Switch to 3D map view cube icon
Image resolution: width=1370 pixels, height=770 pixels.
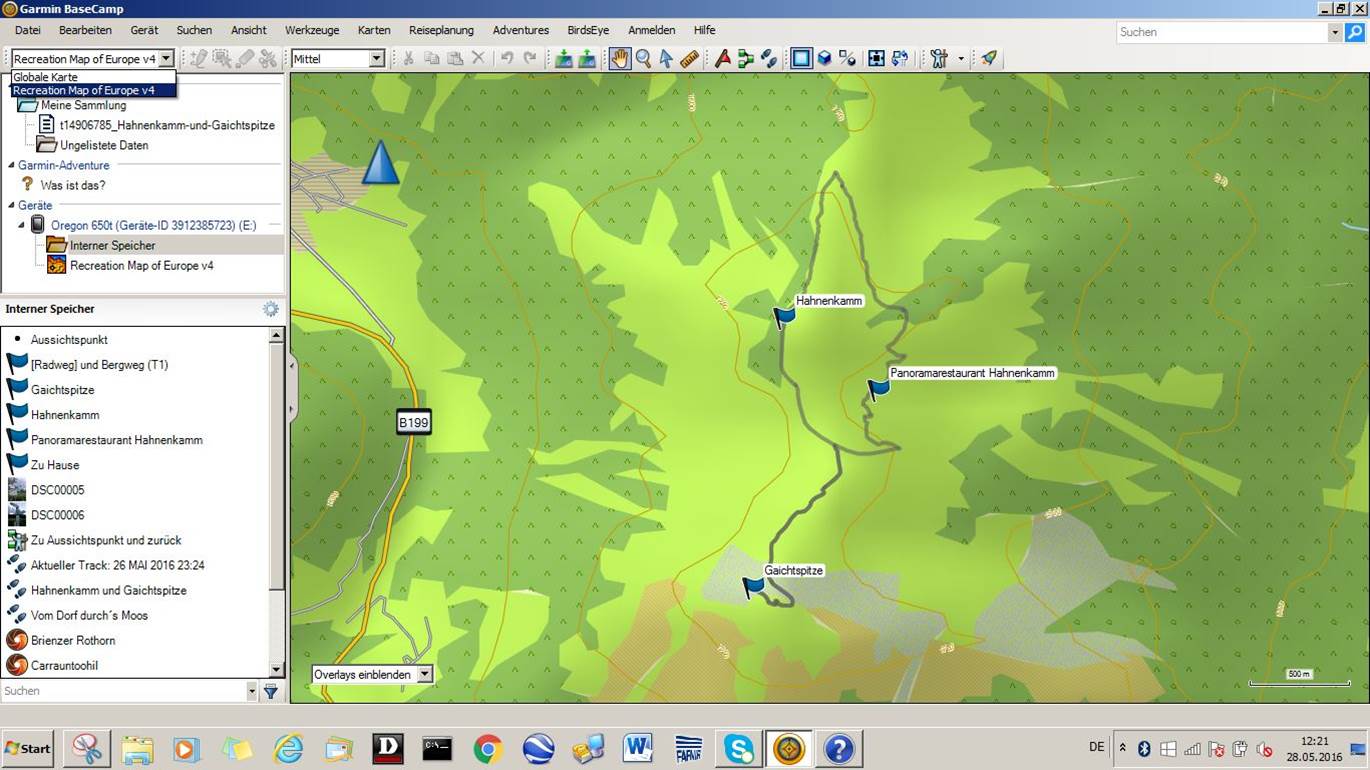(824, 58)
